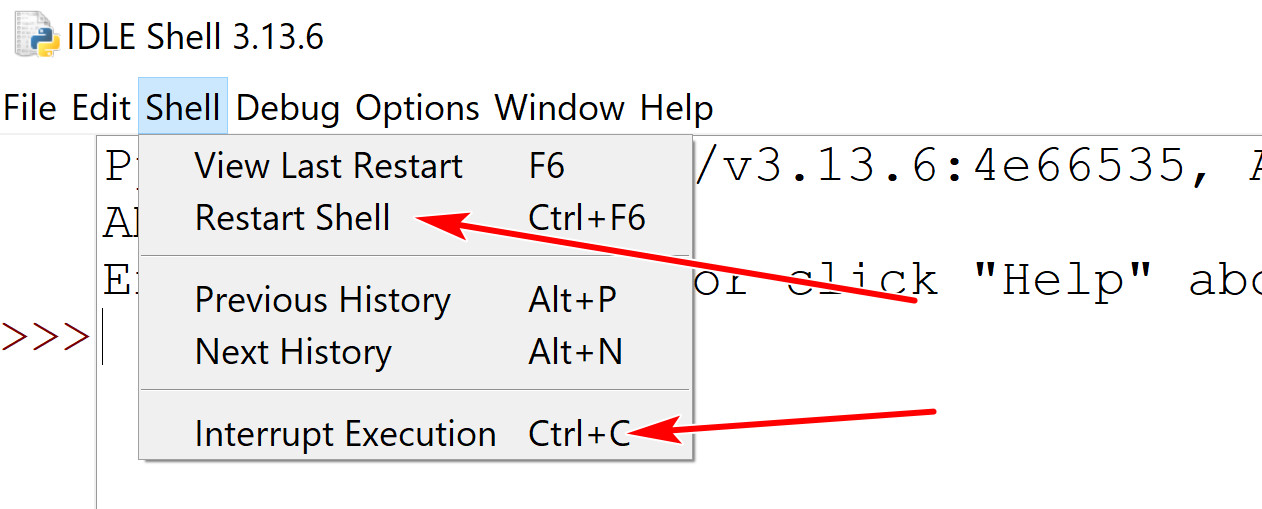
Task: Pick Next History menu entry
Action: click(x=292, y=352)
